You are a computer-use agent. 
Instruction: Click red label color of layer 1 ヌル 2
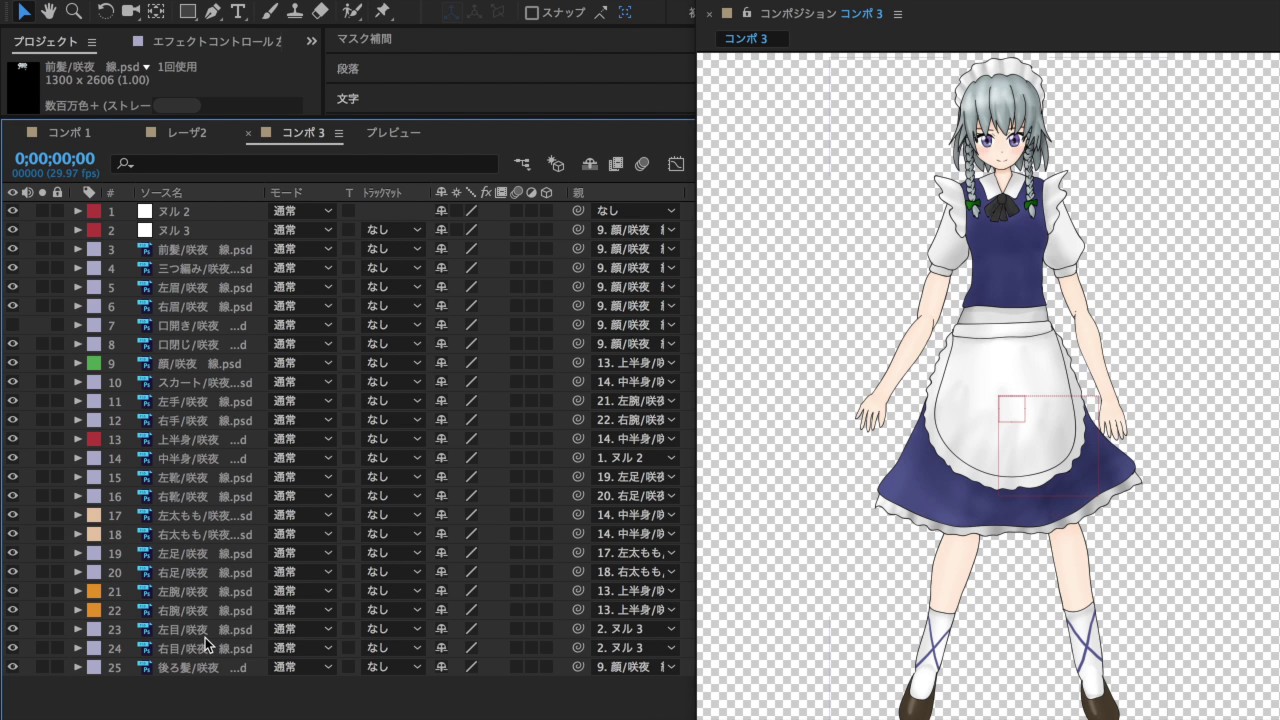click(94, 211)
